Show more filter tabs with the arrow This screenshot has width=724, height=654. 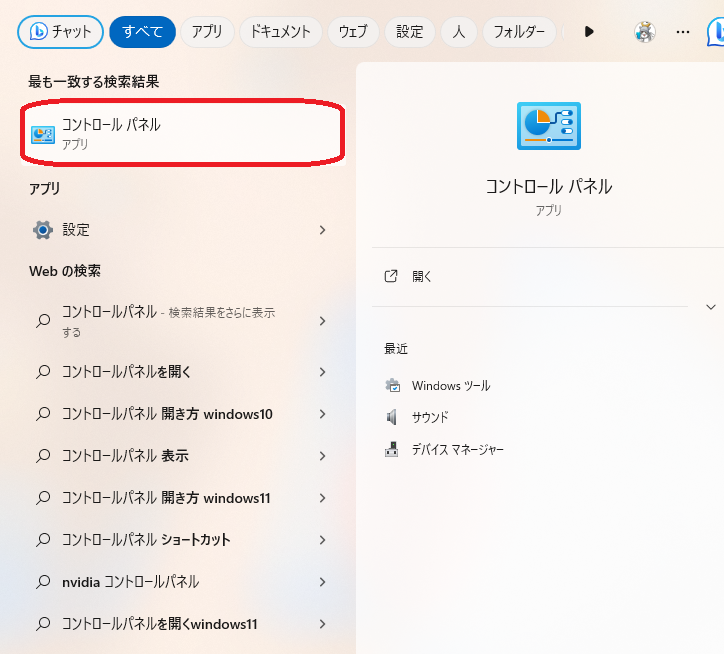[589, 32]
